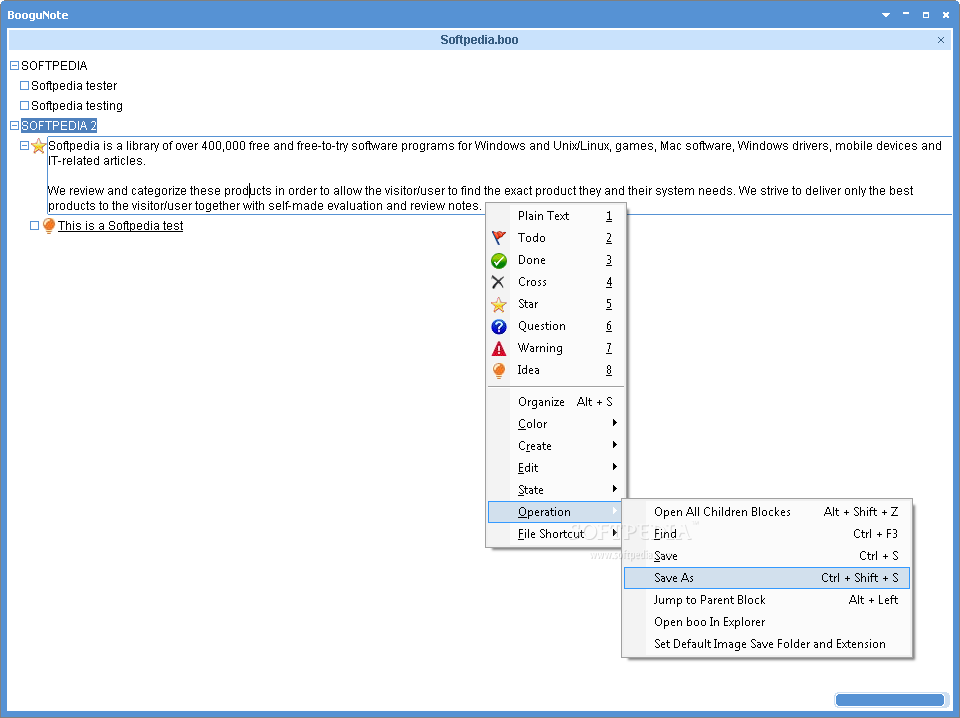Toggle the box next to Softpedia tester
Image resolution: width=960 pixels, height=718 pixels.
click(24, 86)
